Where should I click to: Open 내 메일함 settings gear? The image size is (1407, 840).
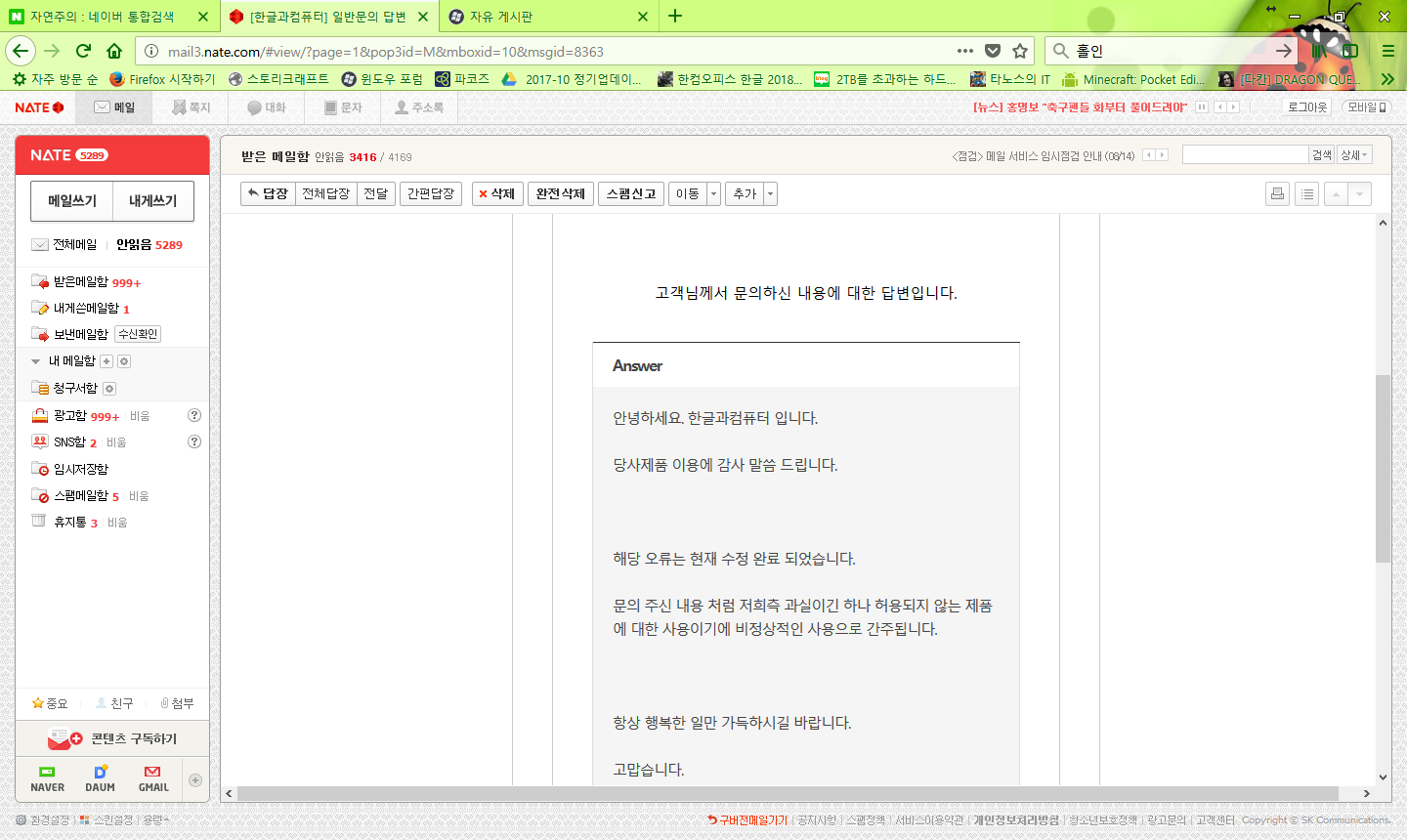tap(124, 361)
